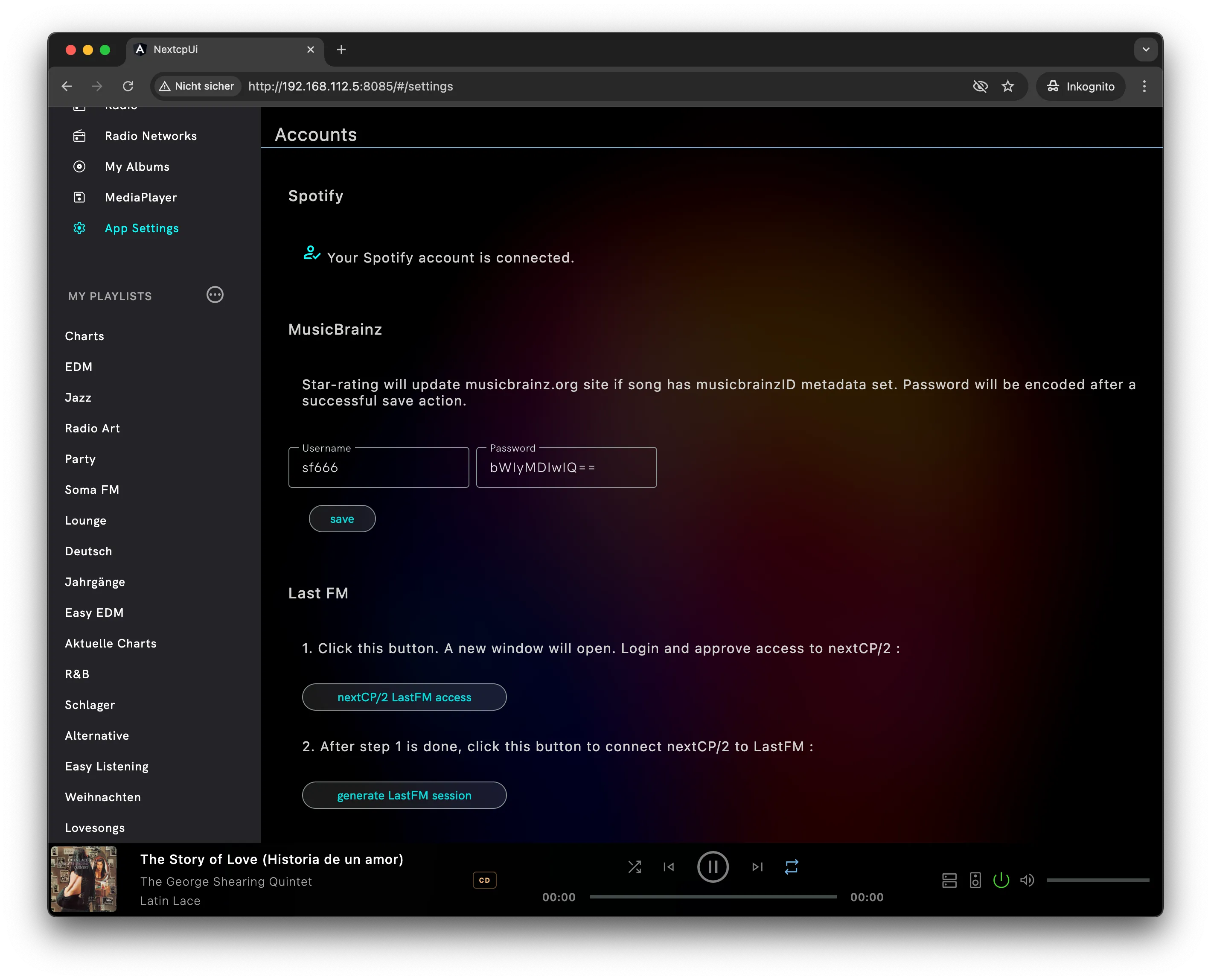The width and height of the screenshot is (1211, 980).
Task: Select the NextcpUi browser tab
Action: [x=225, y=50]
